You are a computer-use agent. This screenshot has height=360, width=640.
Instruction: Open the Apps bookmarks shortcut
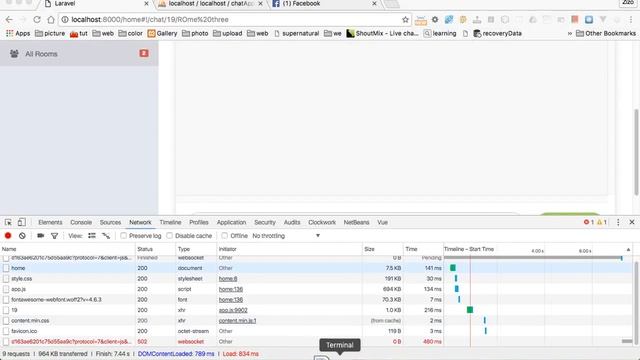click(18, 33)
